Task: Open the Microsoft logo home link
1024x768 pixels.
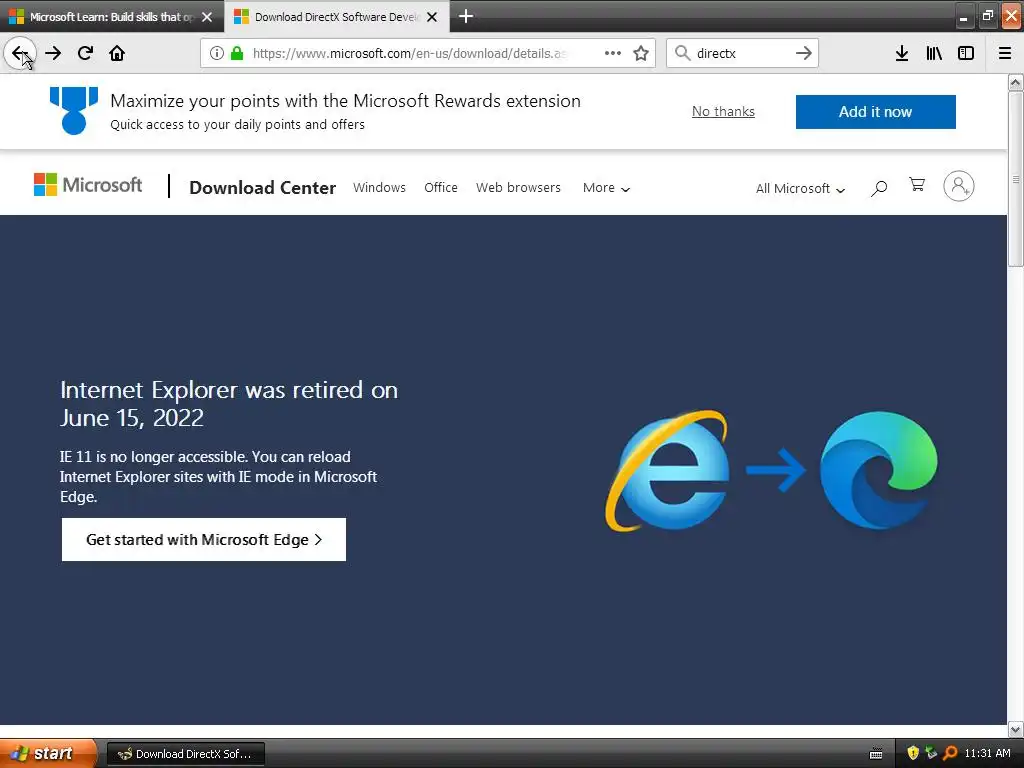Action: click(88, 185)
